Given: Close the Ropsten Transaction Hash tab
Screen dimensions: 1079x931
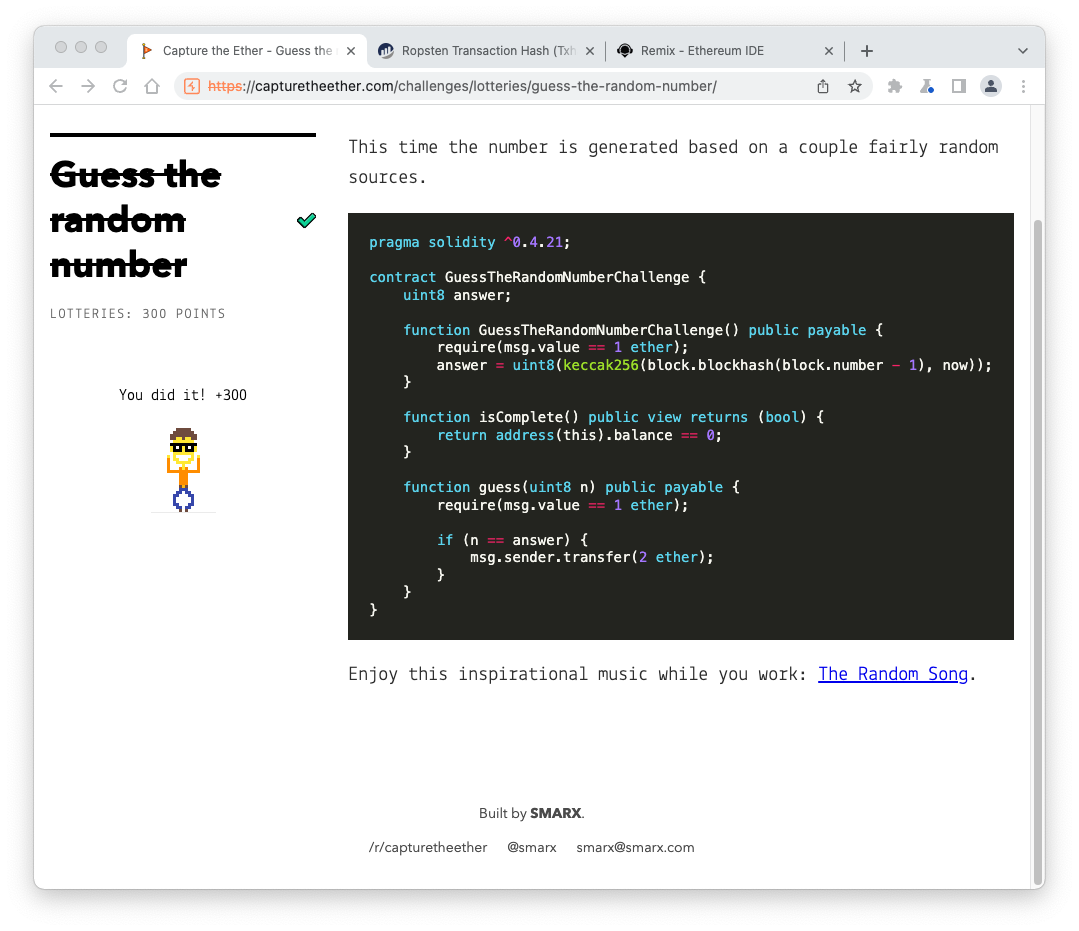Looking at the screenshot, I should [590, 51].
